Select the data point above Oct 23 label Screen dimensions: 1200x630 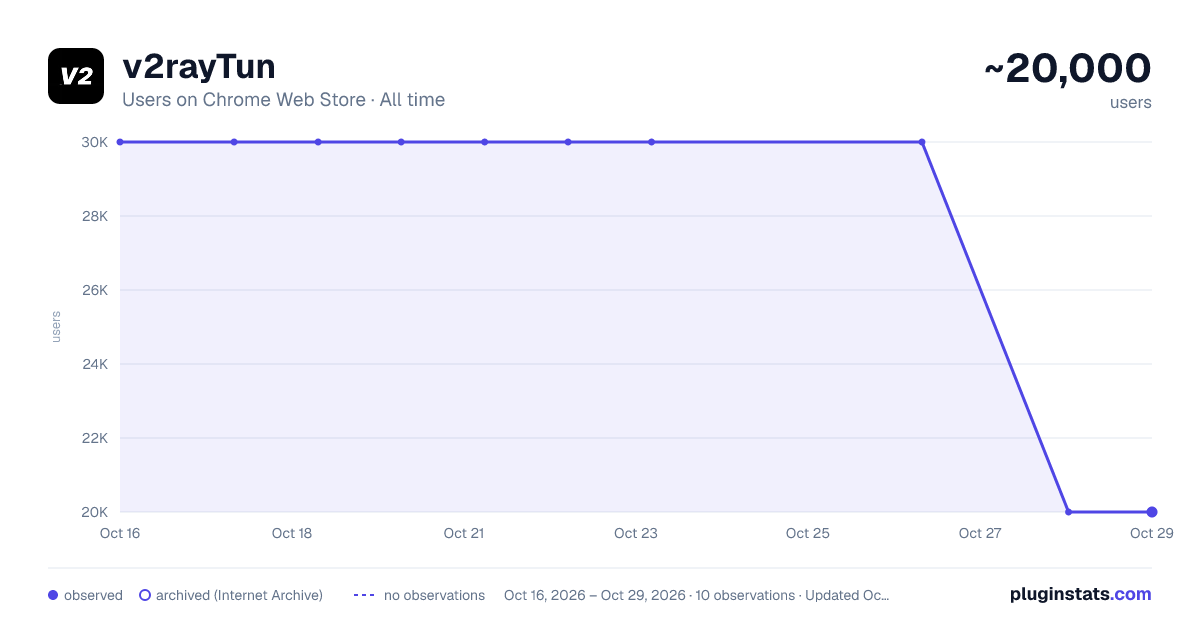coord(651,142)
